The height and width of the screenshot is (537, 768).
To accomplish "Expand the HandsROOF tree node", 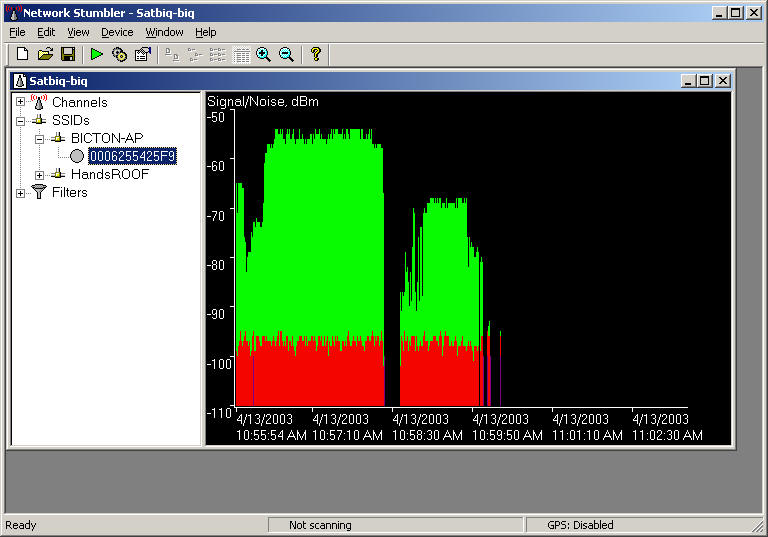I will click(x=39, y=175).
